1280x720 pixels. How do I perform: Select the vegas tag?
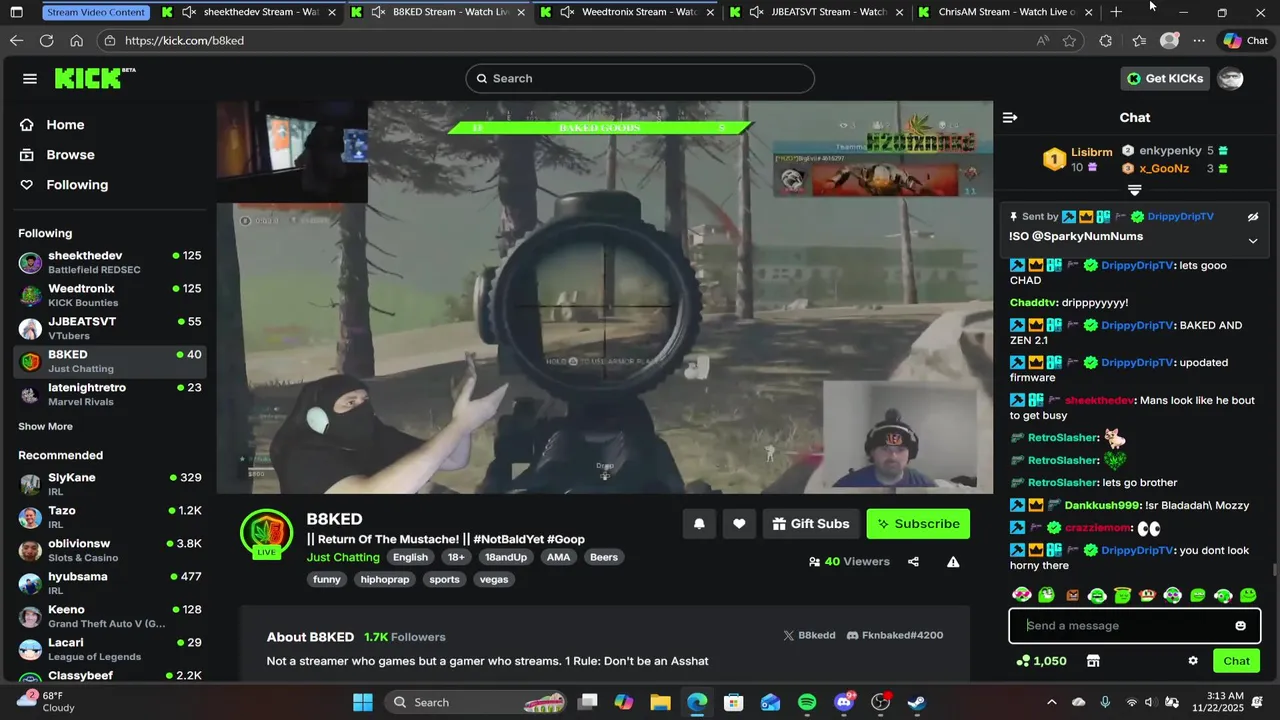coord(494,579)
